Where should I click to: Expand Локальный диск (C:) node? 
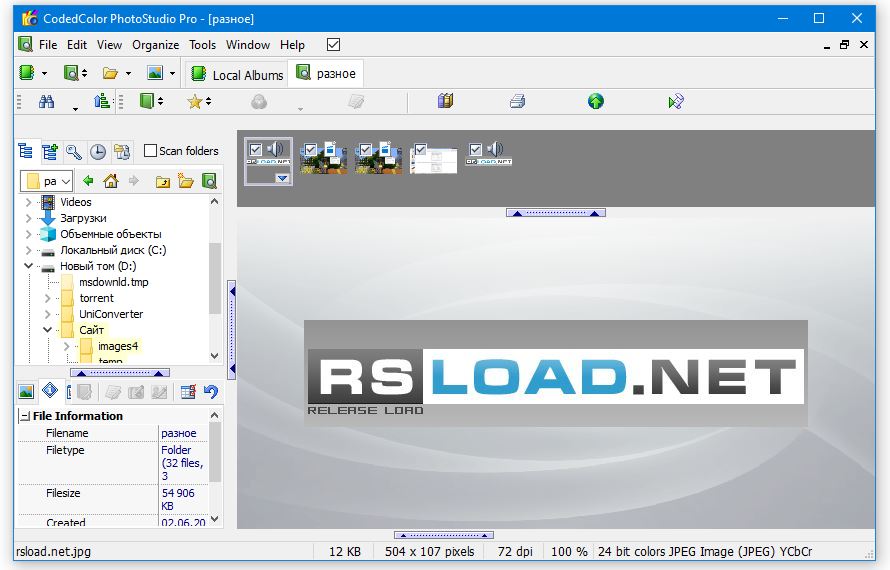coord(28,250)
